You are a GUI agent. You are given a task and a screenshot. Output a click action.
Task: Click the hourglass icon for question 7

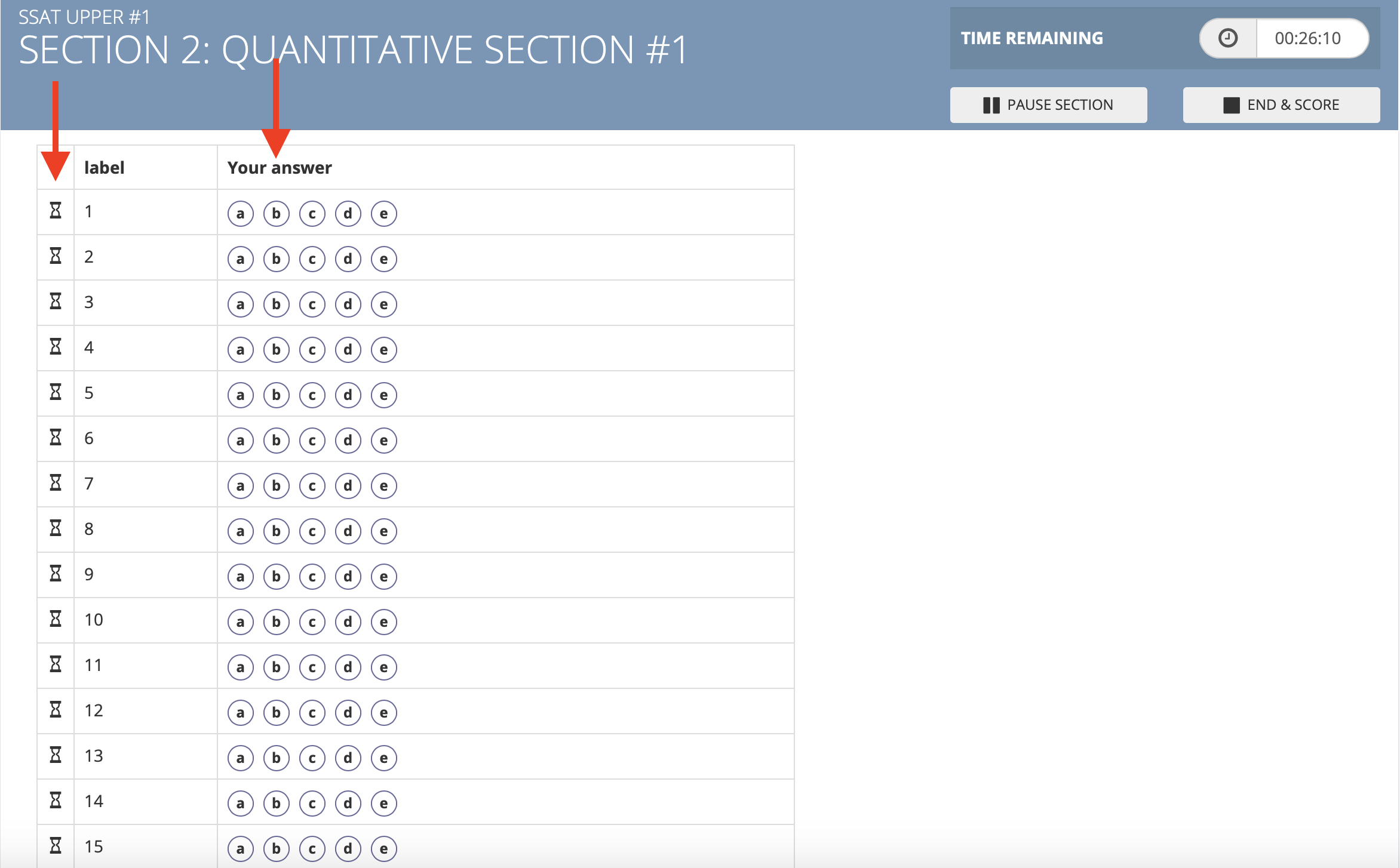tap(56, 483)
